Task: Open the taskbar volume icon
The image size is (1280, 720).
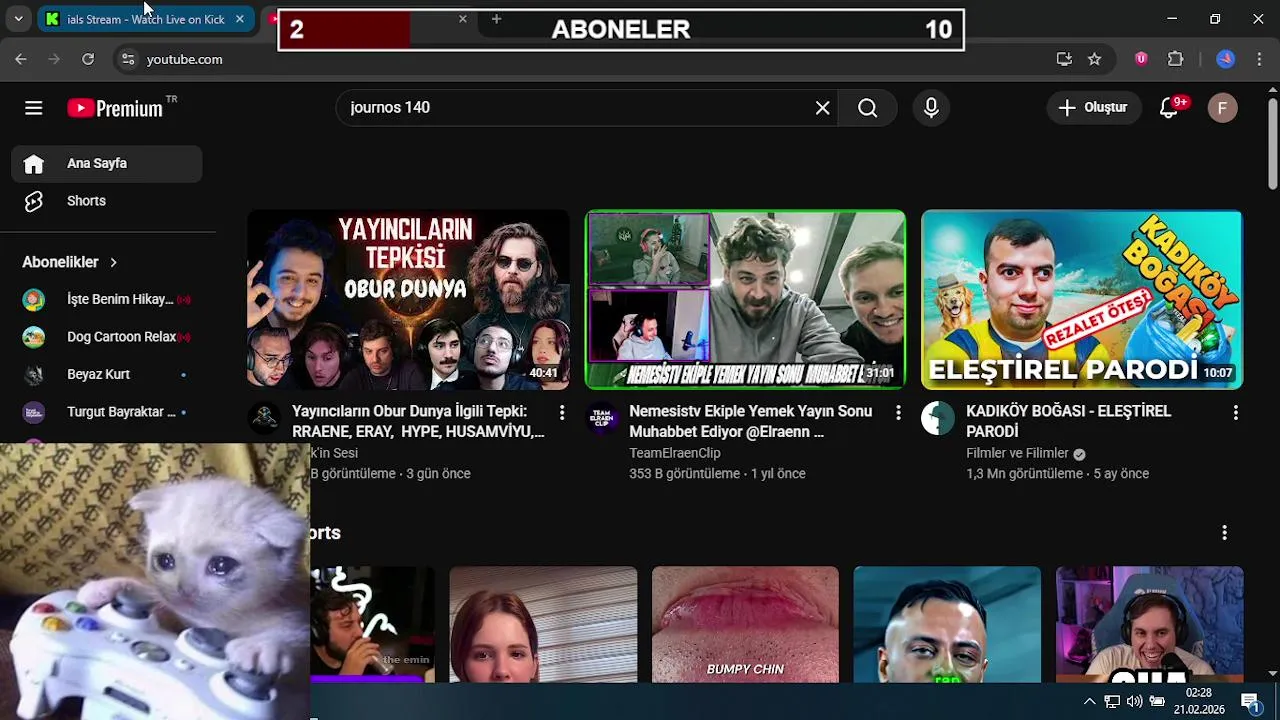Action: click(1134, 701)
